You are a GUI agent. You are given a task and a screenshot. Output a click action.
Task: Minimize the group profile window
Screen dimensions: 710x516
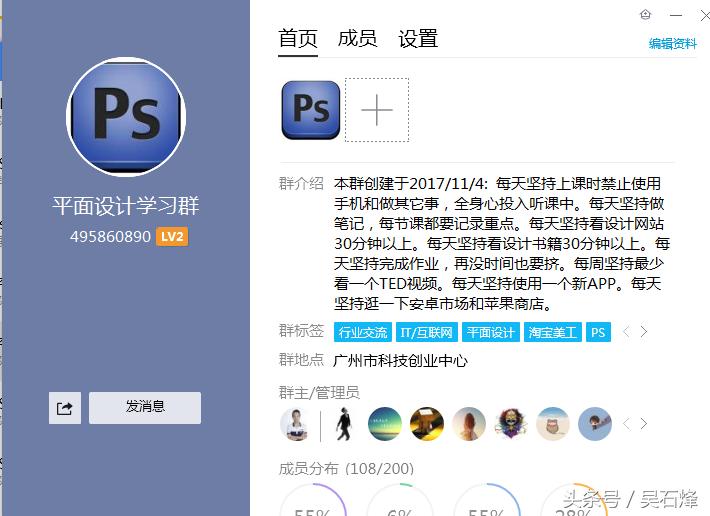pos(676,15)
